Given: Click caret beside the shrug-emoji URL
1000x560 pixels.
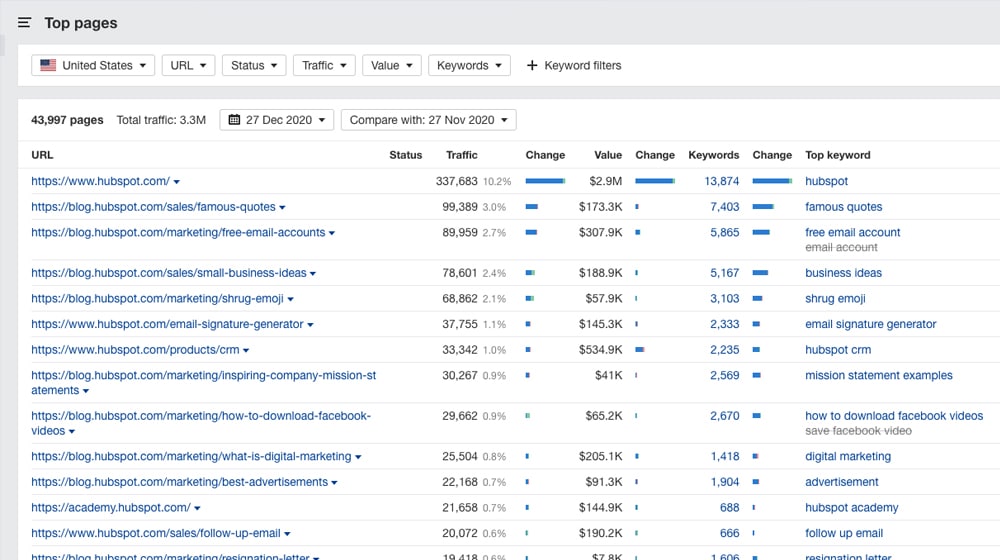Looking at the screenshot, I should [x=291, y=299].
